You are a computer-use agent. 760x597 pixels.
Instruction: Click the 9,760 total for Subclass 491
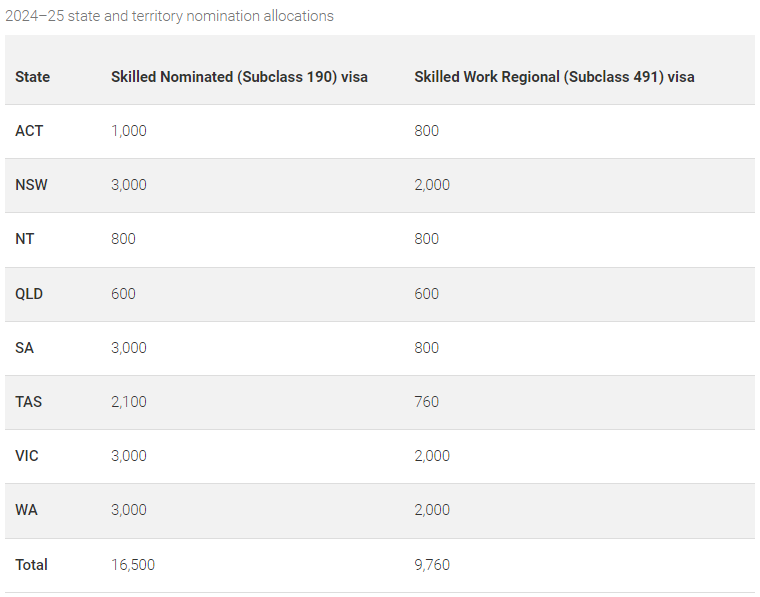pyautogui.click(x=432, y=565)
